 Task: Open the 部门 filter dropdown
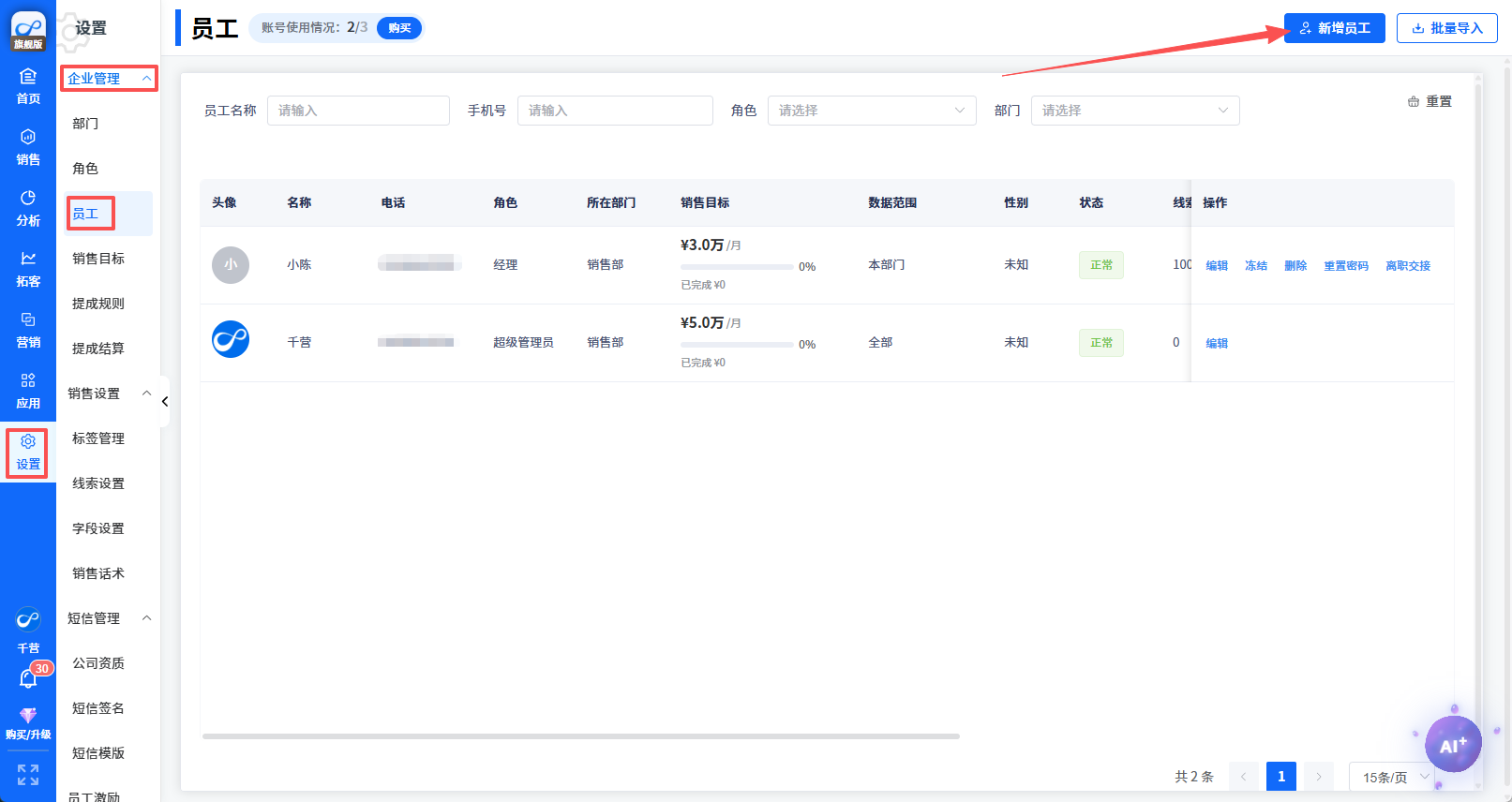tap(1134, 111)
